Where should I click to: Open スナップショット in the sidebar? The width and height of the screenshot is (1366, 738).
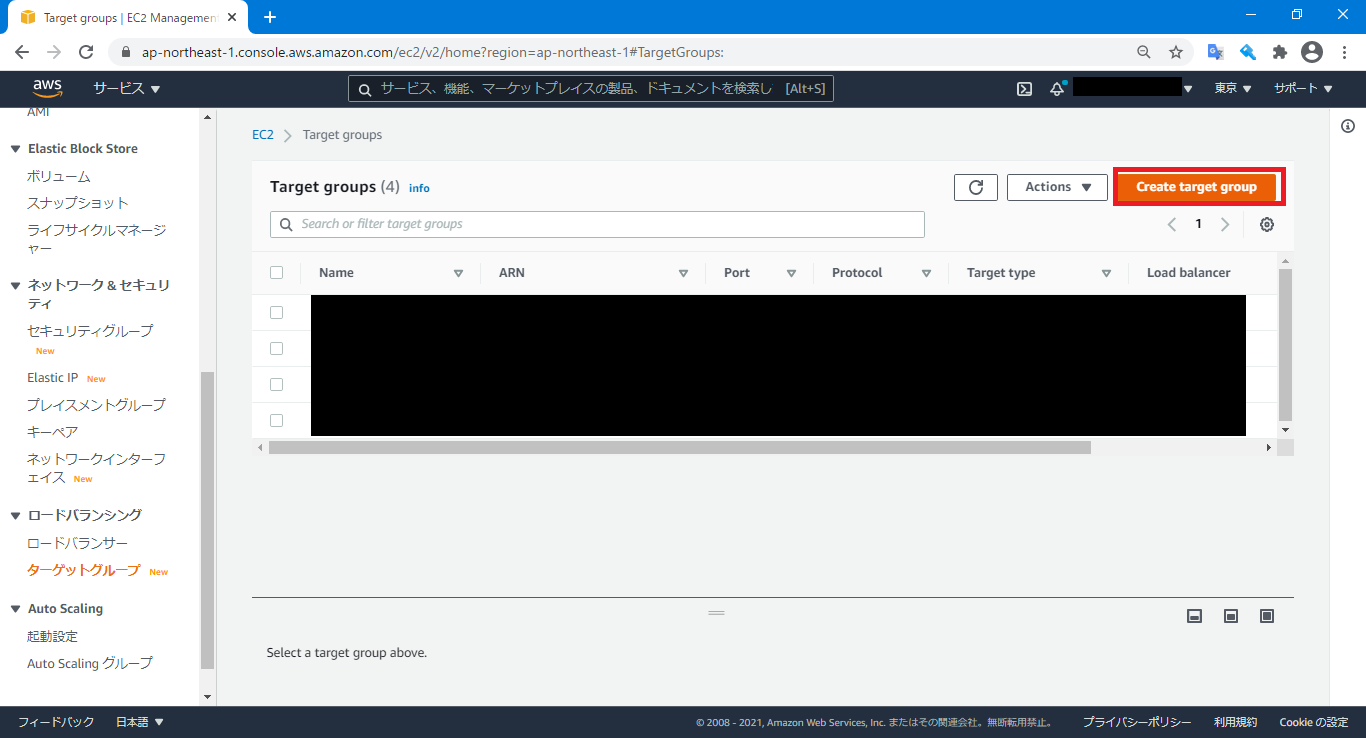[x=78, y=203]
